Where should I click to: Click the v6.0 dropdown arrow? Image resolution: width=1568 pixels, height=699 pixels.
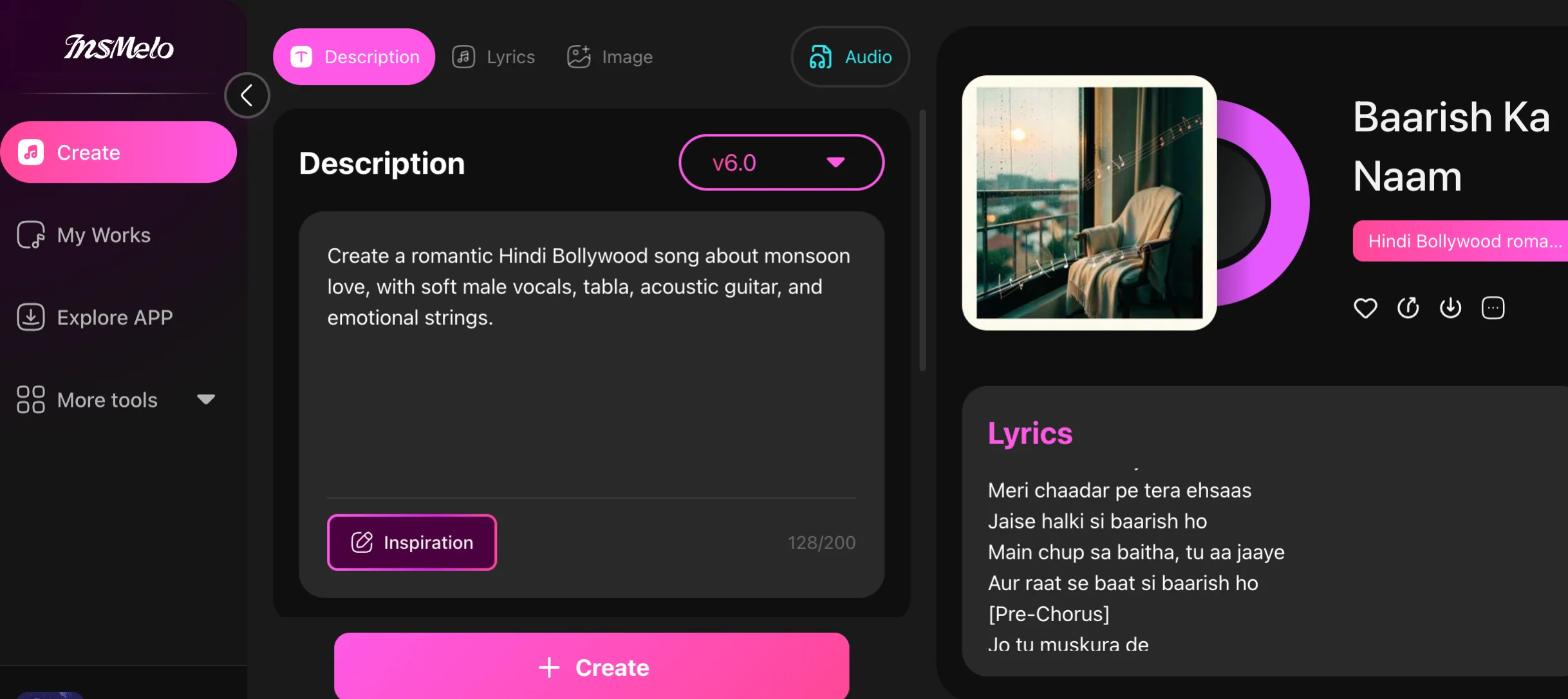[835, 162]
